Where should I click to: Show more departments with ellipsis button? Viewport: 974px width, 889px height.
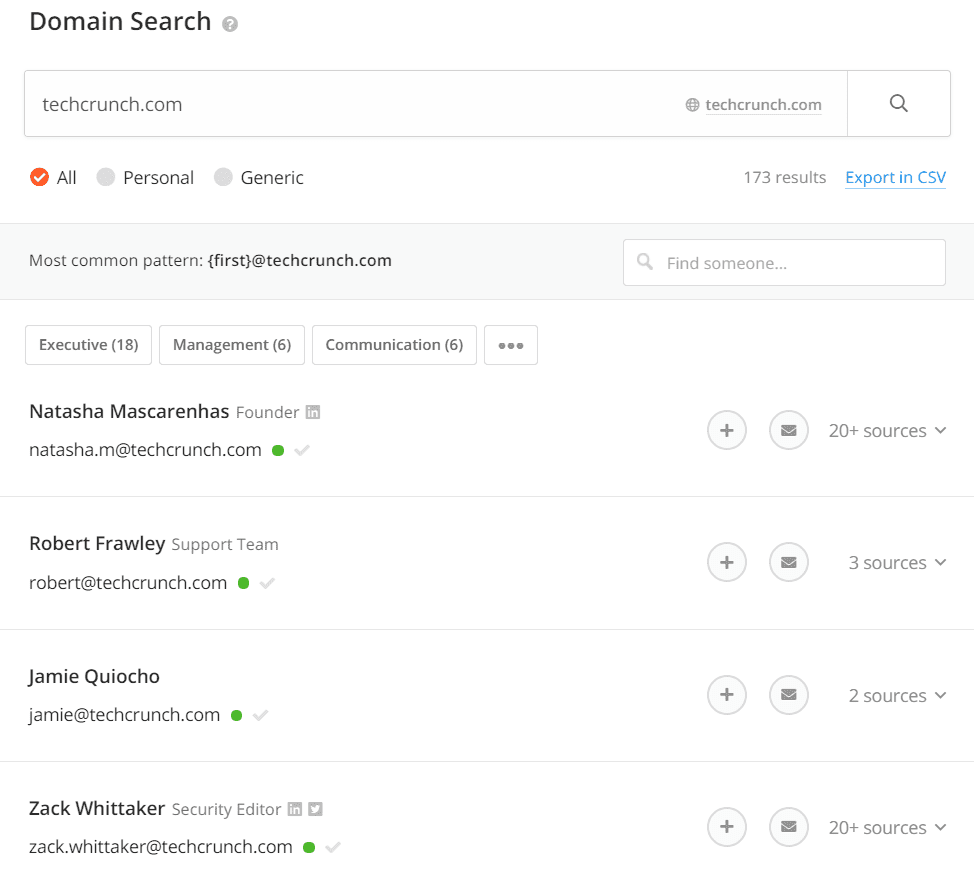pyautogui.click(x=511, y=345)
